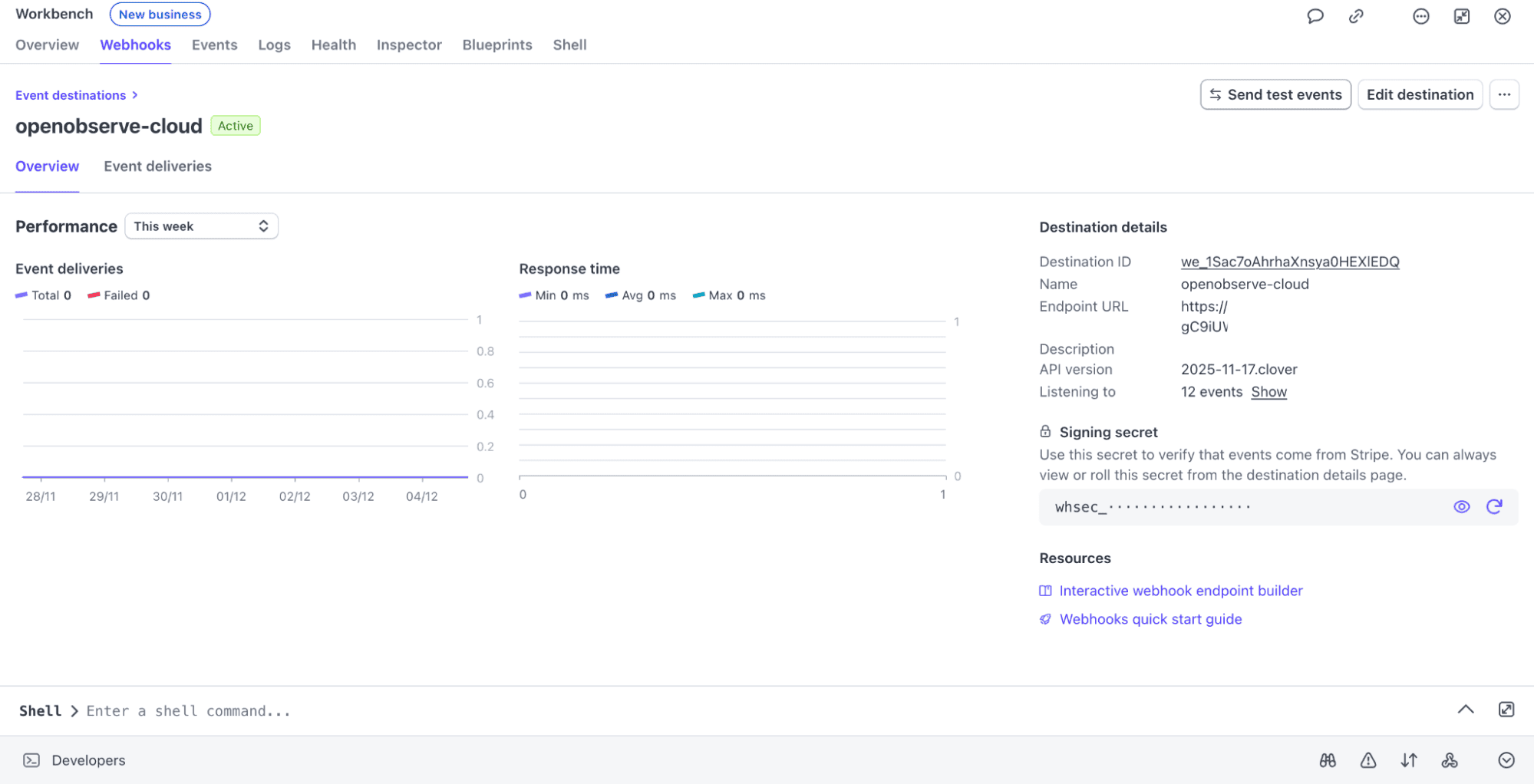Screen dimensions: 1534x784
Task: Collapse the Developers bar with the chevron
Action: click(1506, 760)
